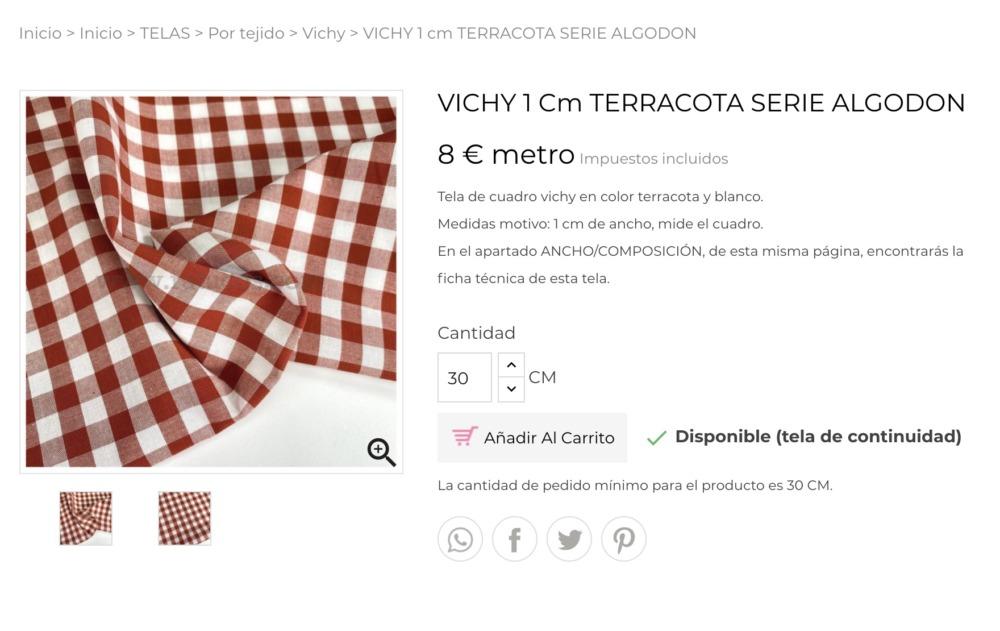Share product on Twitter
Viewport: 1000px width, 631px height.
[x=569, y=539]
